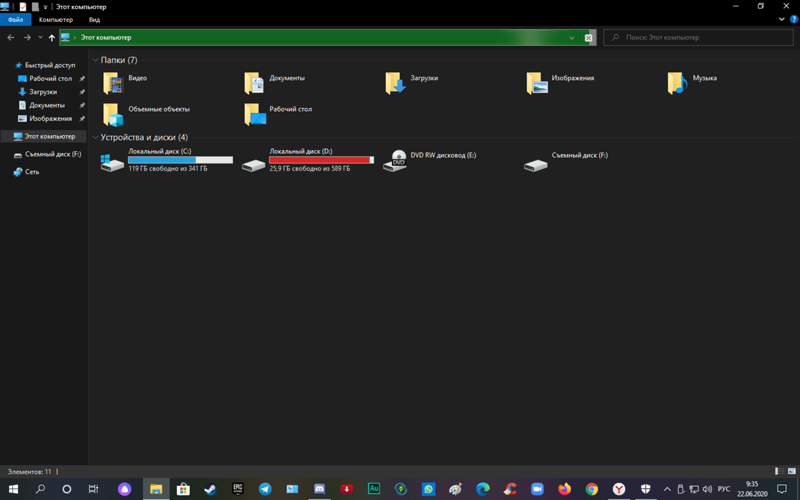
Task: Expand the ribbon with the chevron
Action: click(782, 19)
